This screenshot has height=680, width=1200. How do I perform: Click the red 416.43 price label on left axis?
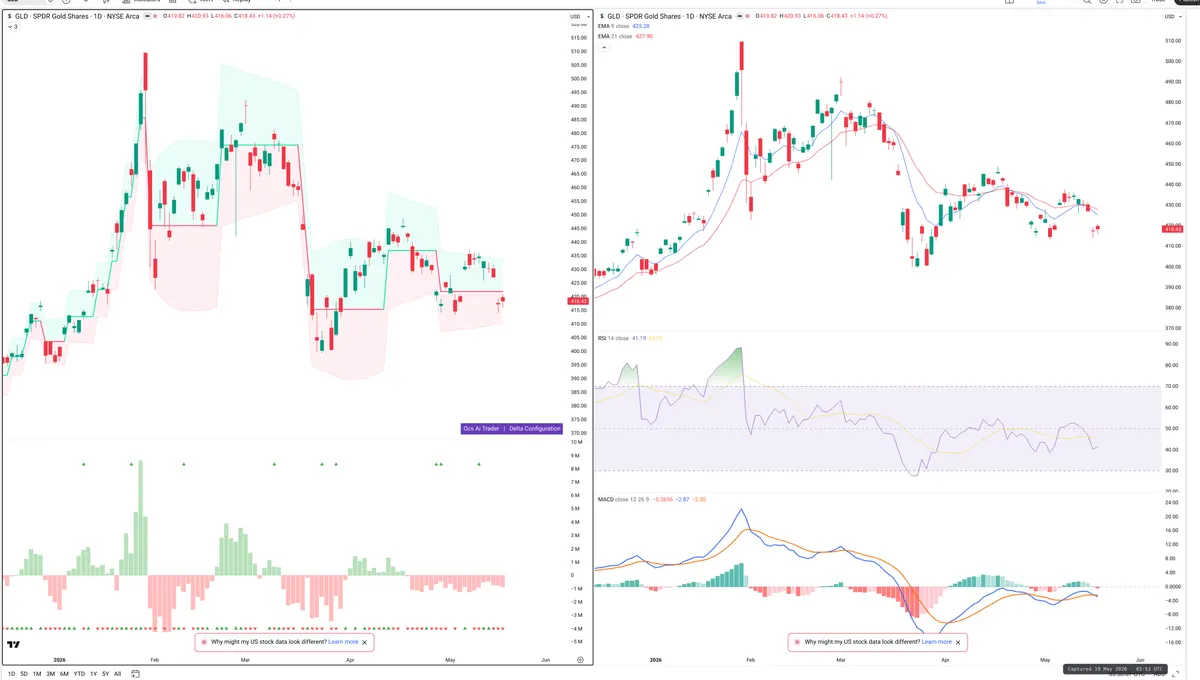[x=580, y=299]
